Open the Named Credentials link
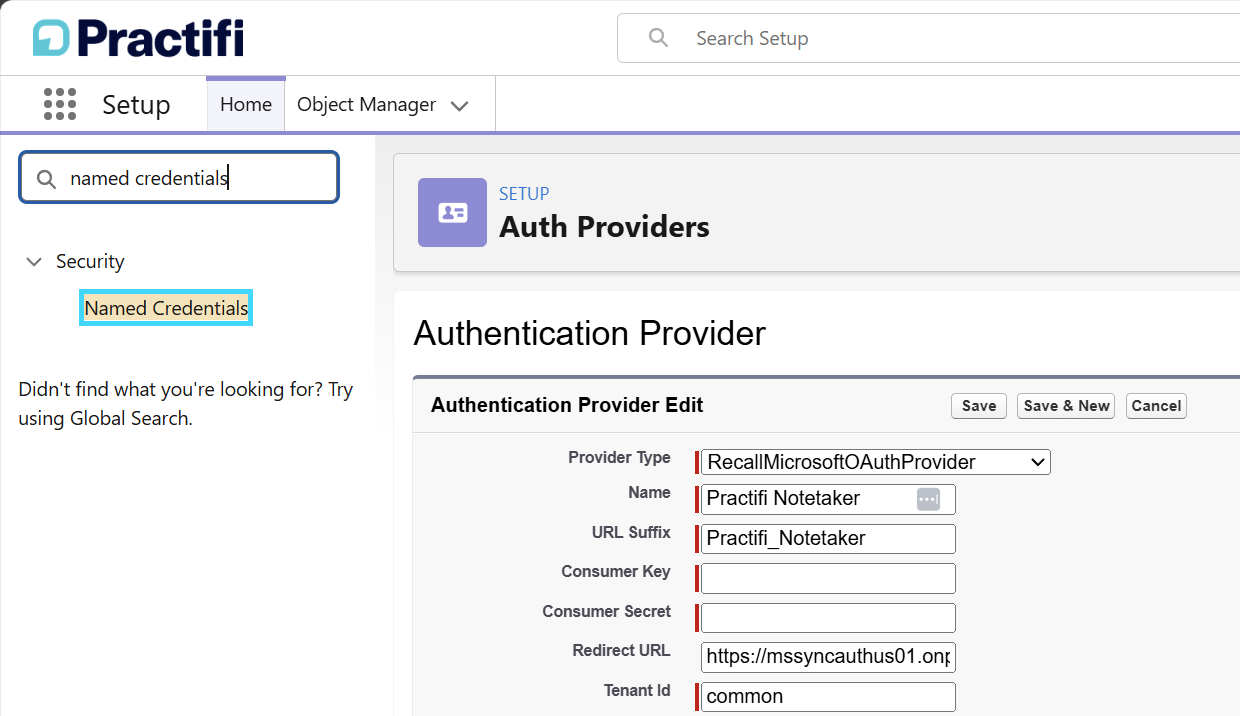Viewport: 1240px width, 716px height. [166, 308]
